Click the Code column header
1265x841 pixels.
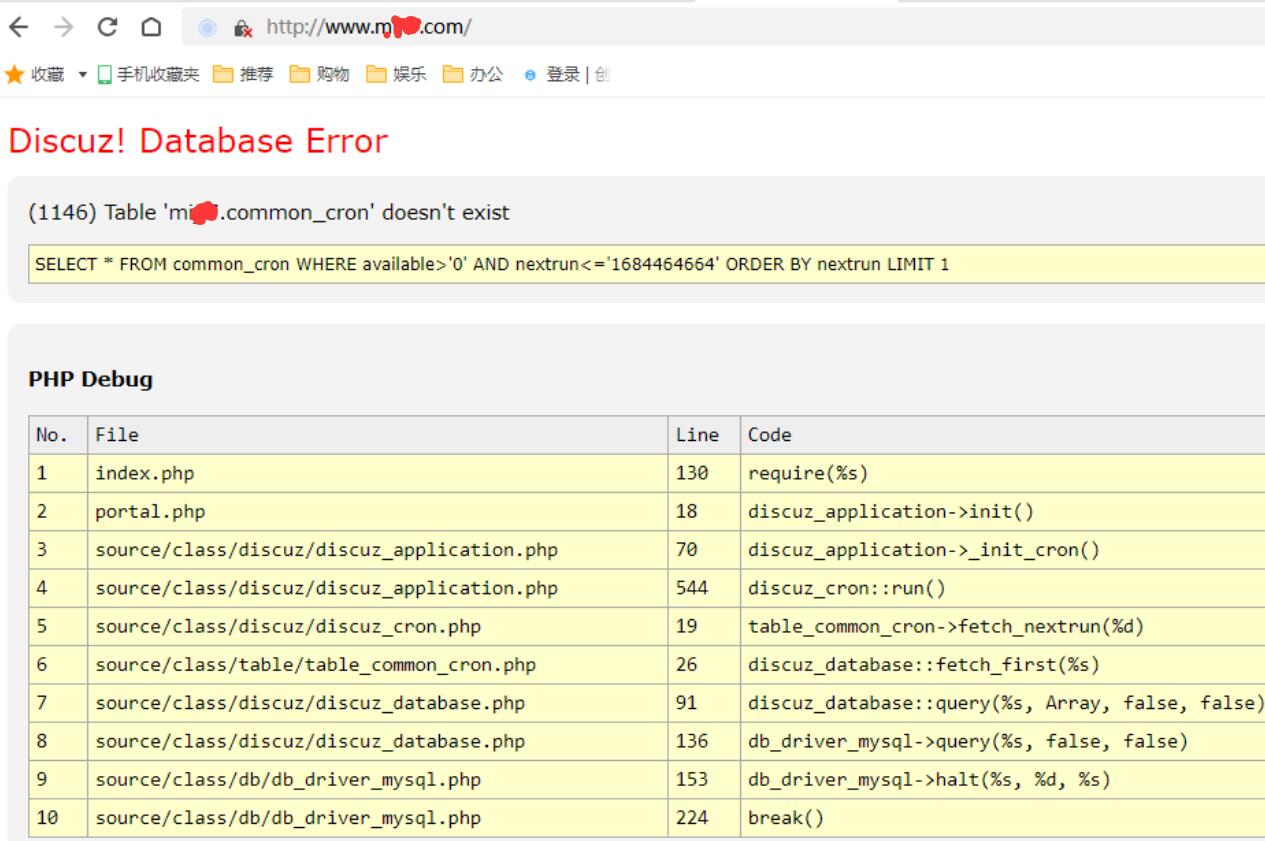1003,435
